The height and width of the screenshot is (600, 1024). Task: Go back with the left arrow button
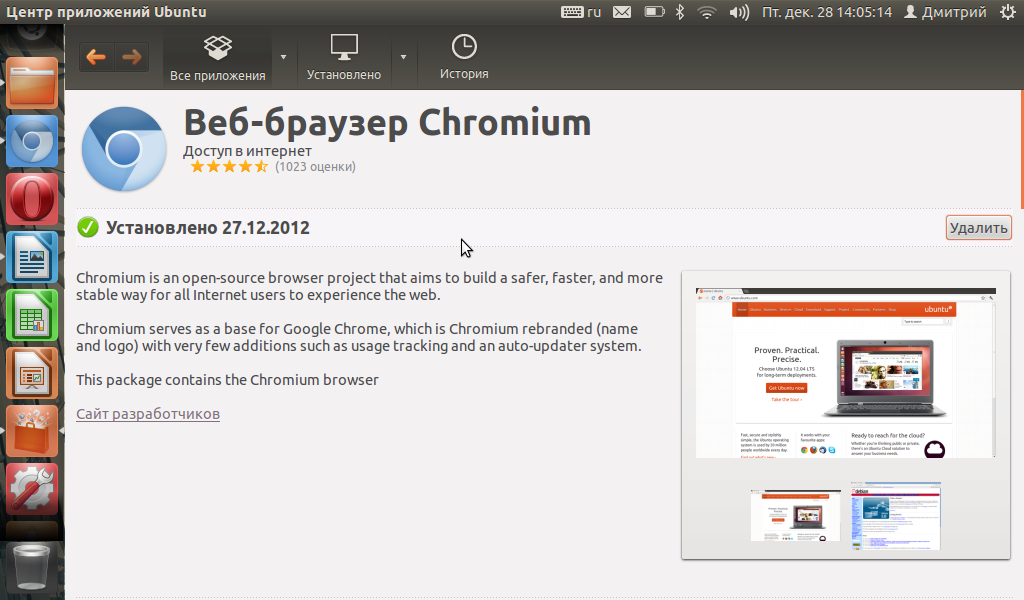click(x=96, y=57)
